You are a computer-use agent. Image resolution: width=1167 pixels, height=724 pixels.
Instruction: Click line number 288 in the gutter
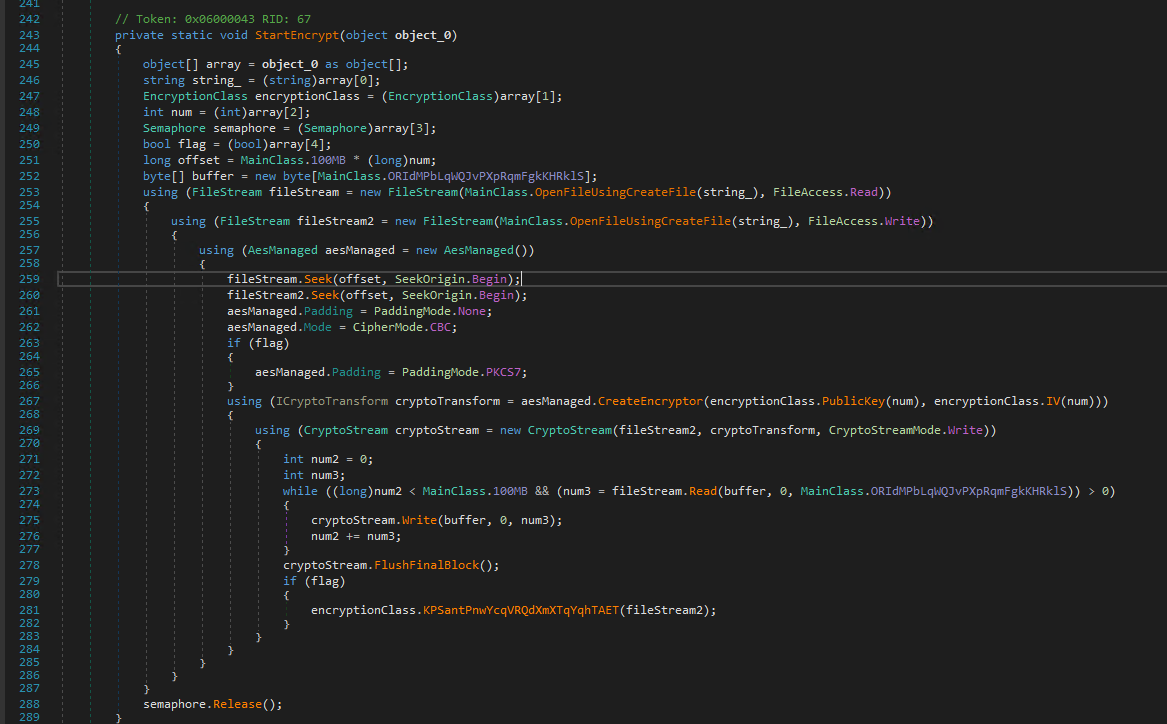click(x=30, y=705)
